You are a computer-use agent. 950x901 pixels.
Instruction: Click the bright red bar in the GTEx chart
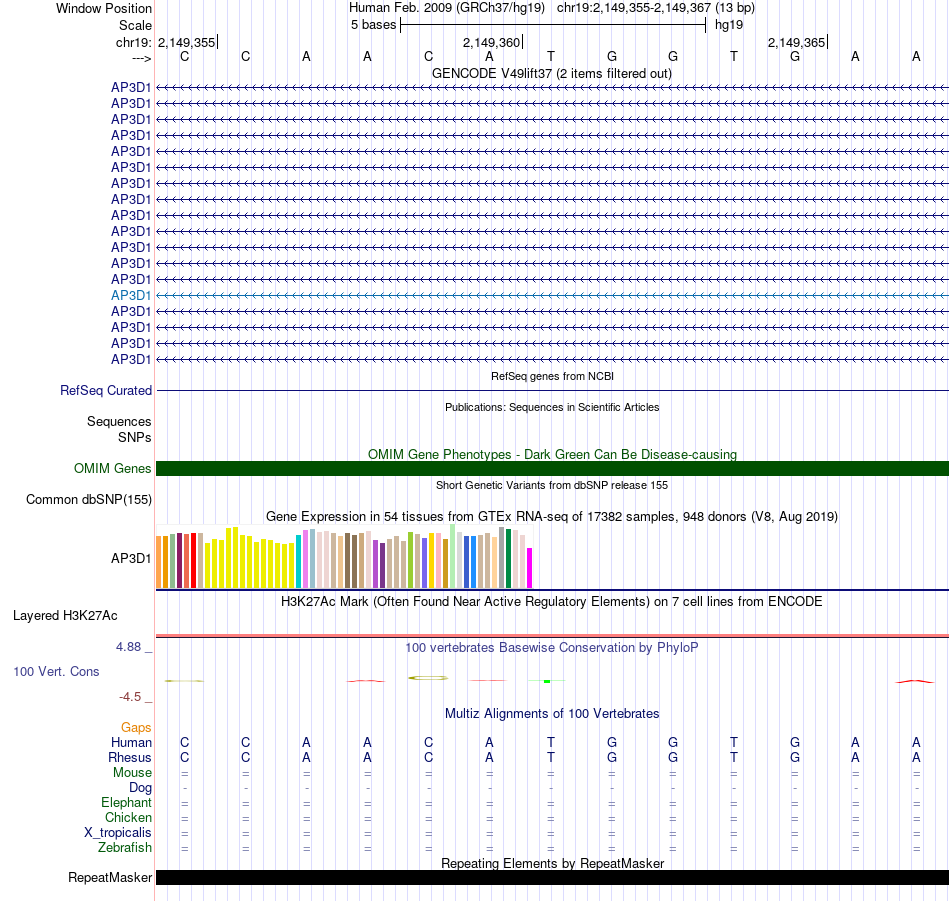193,560
